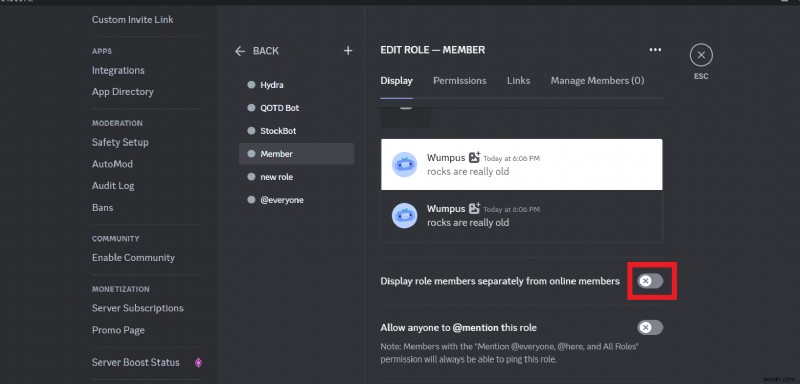The height and width of the screenshot is (384, 800).
Task: Select the QOTD Bot role
Action: [296, 108]
